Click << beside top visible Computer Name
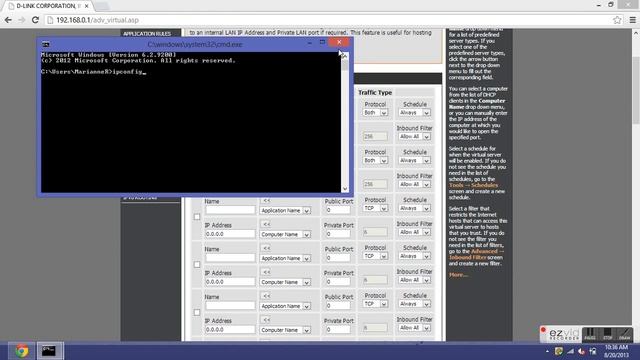The width and height of the screenshot is (640, 360). click(267, 224)
